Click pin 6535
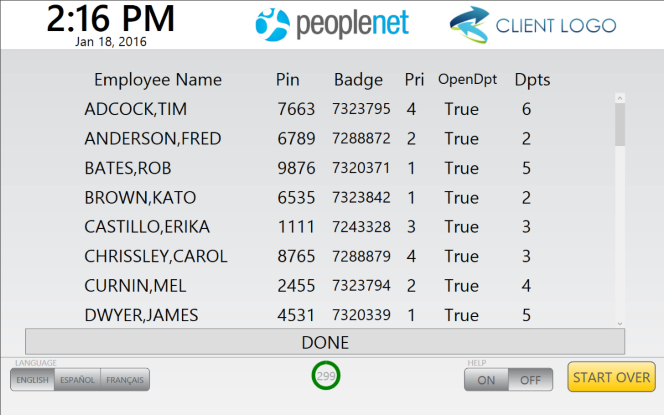Image resolution: width=664 pixels, height=415 pixels. 296,197
